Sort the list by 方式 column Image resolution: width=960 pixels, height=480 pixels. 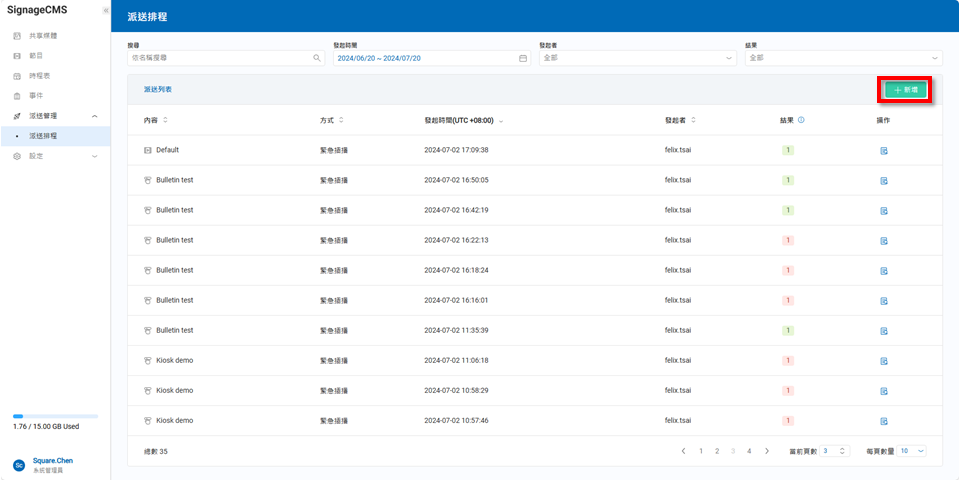(341, 120)
